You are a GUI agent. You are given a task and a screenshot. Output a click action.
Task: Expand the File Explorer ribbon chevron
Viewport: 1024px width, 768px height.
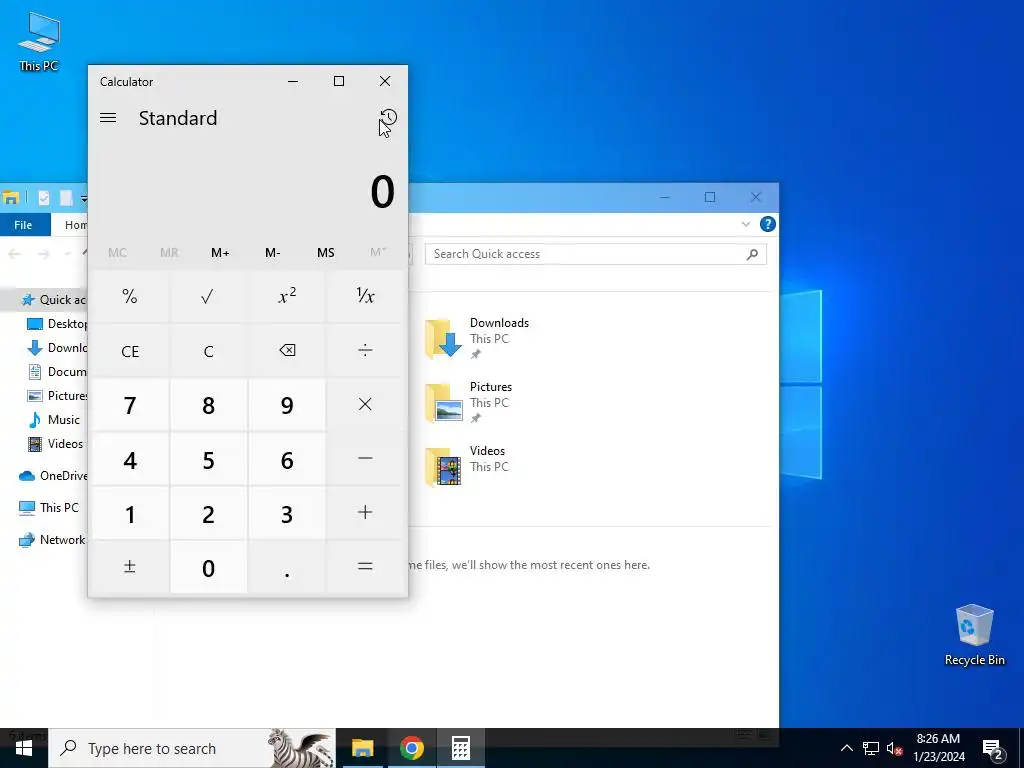[746, 225]
